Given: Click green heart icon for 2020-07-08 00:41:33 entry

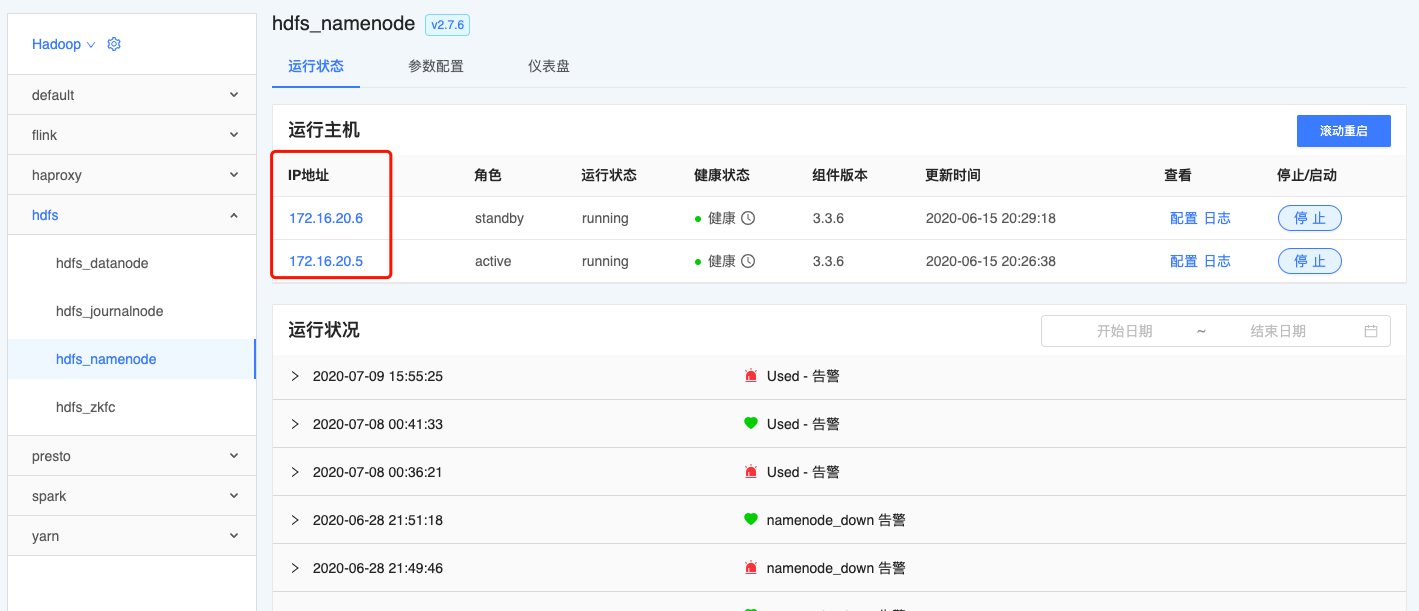Looking at the screenshot, I should click(751, 424).
